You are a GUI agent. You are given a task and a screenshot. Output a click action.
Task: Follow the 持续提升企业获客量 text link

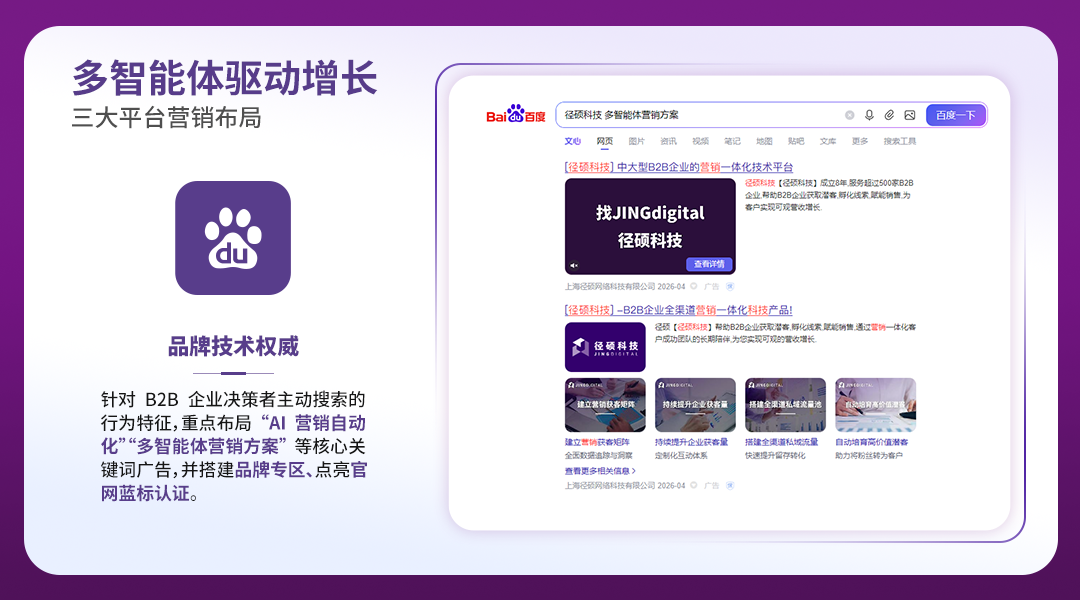click(692, 442)
